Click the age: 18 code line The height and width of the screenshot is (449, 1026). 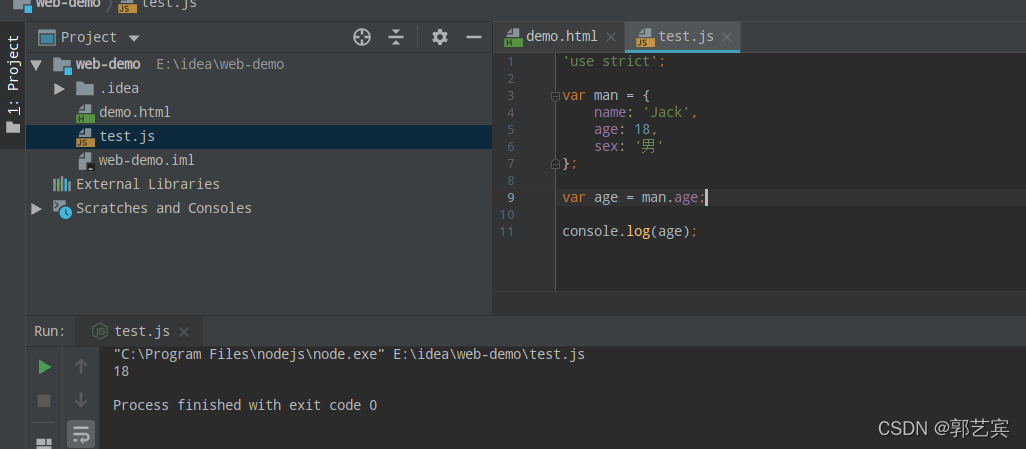(x=626, y=130)
